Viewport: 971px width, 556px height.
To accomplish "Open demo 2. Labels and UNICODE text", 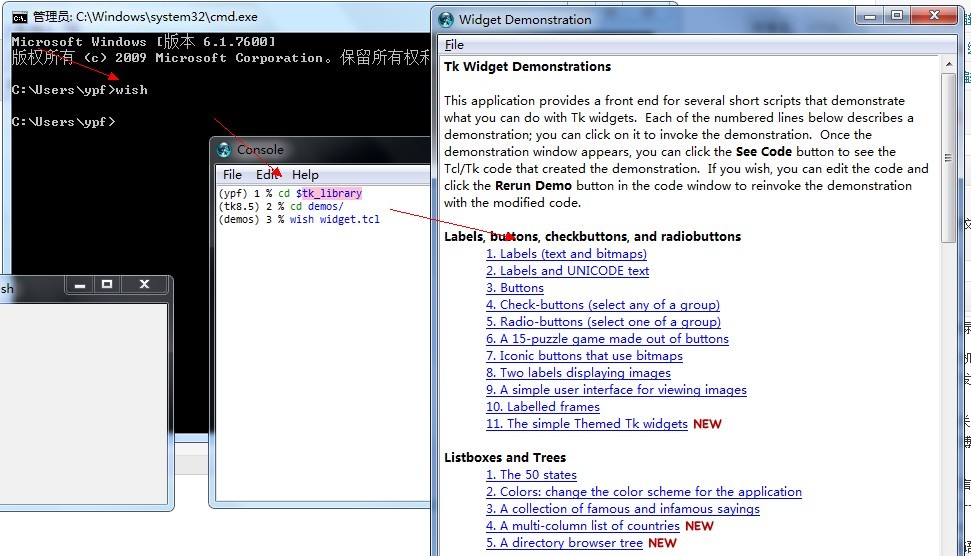I will 567,271.
